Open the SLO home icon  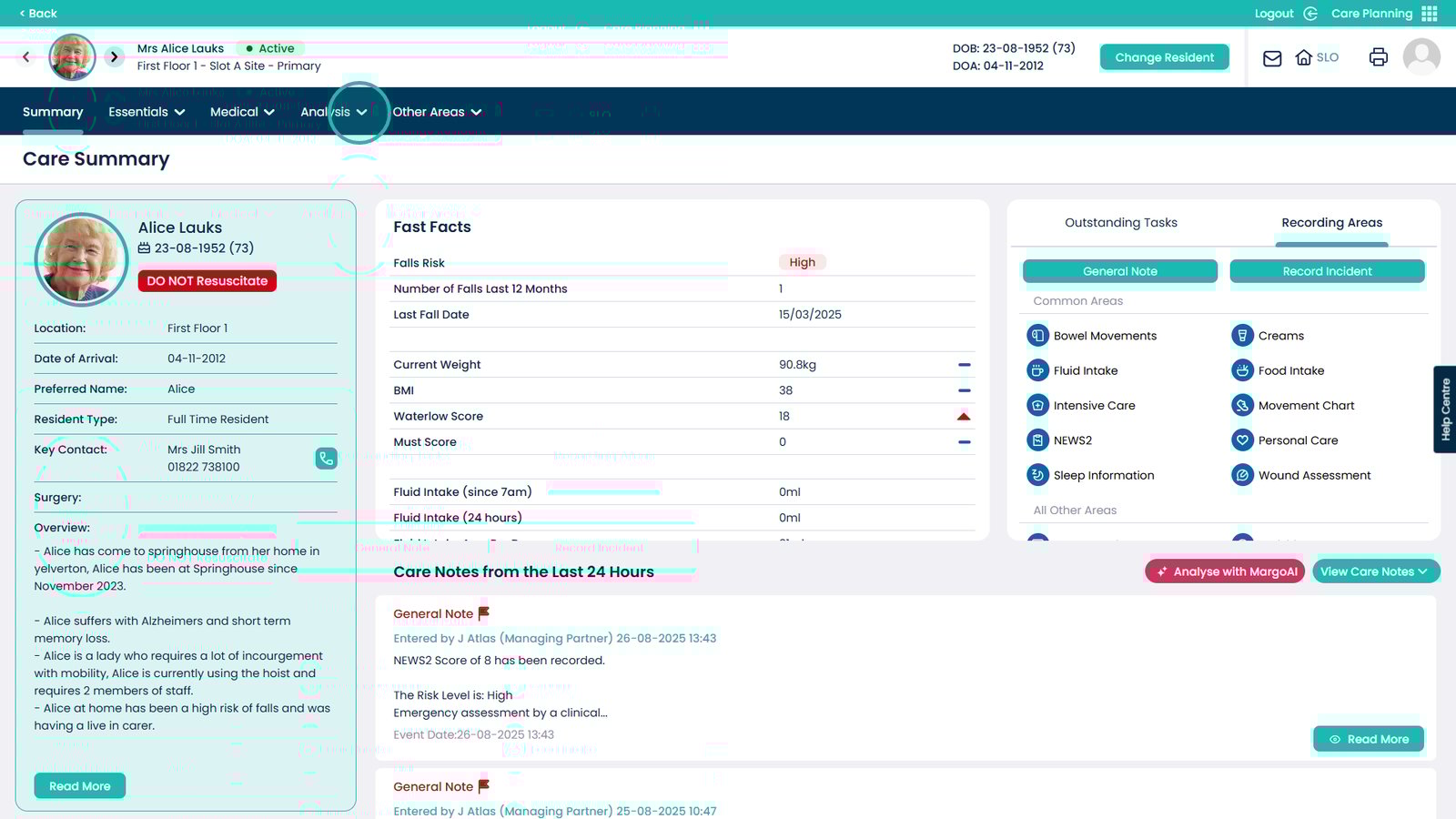pos(1304,57)
